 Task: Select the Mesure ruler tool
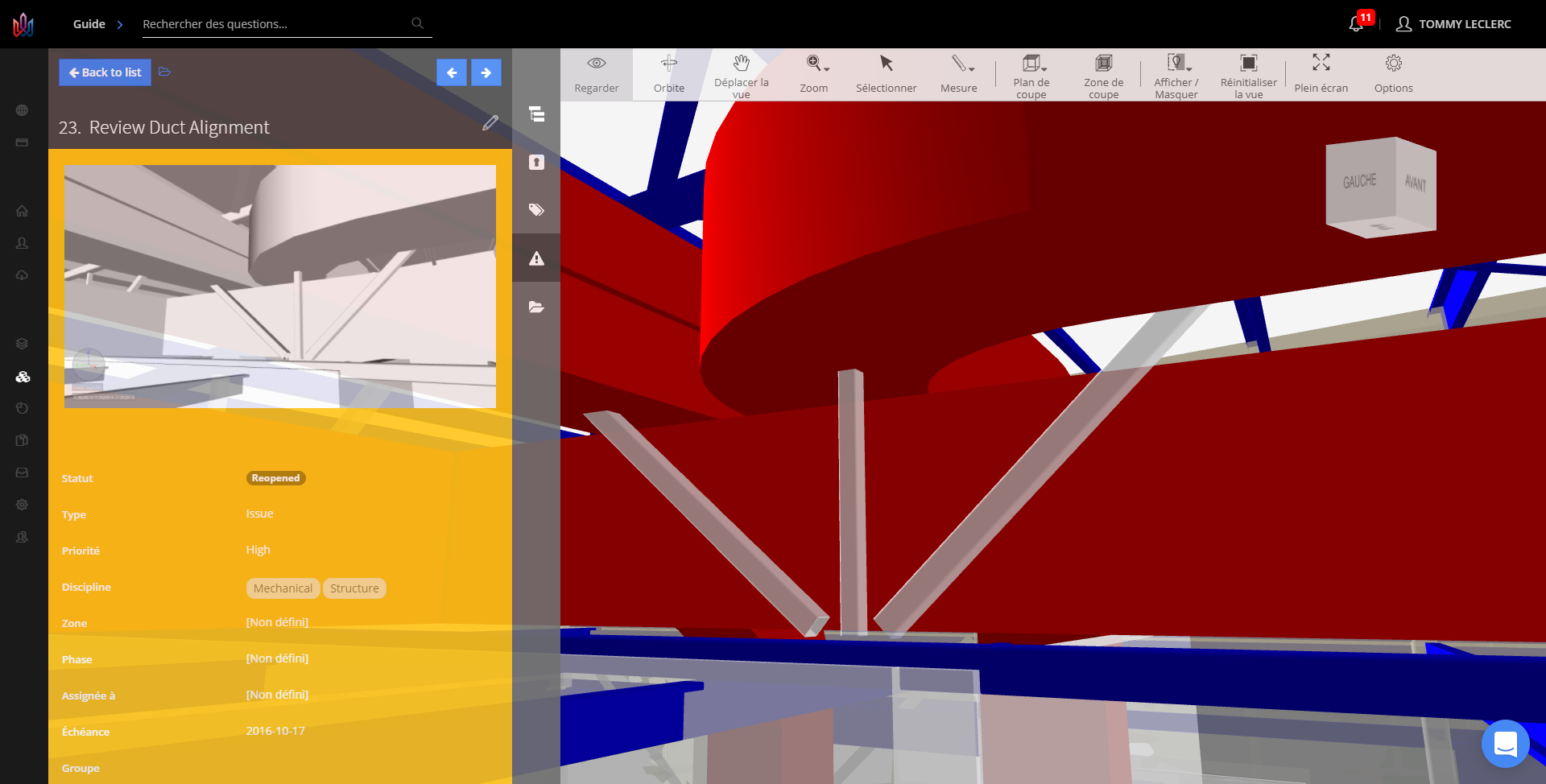pos(959,75)
